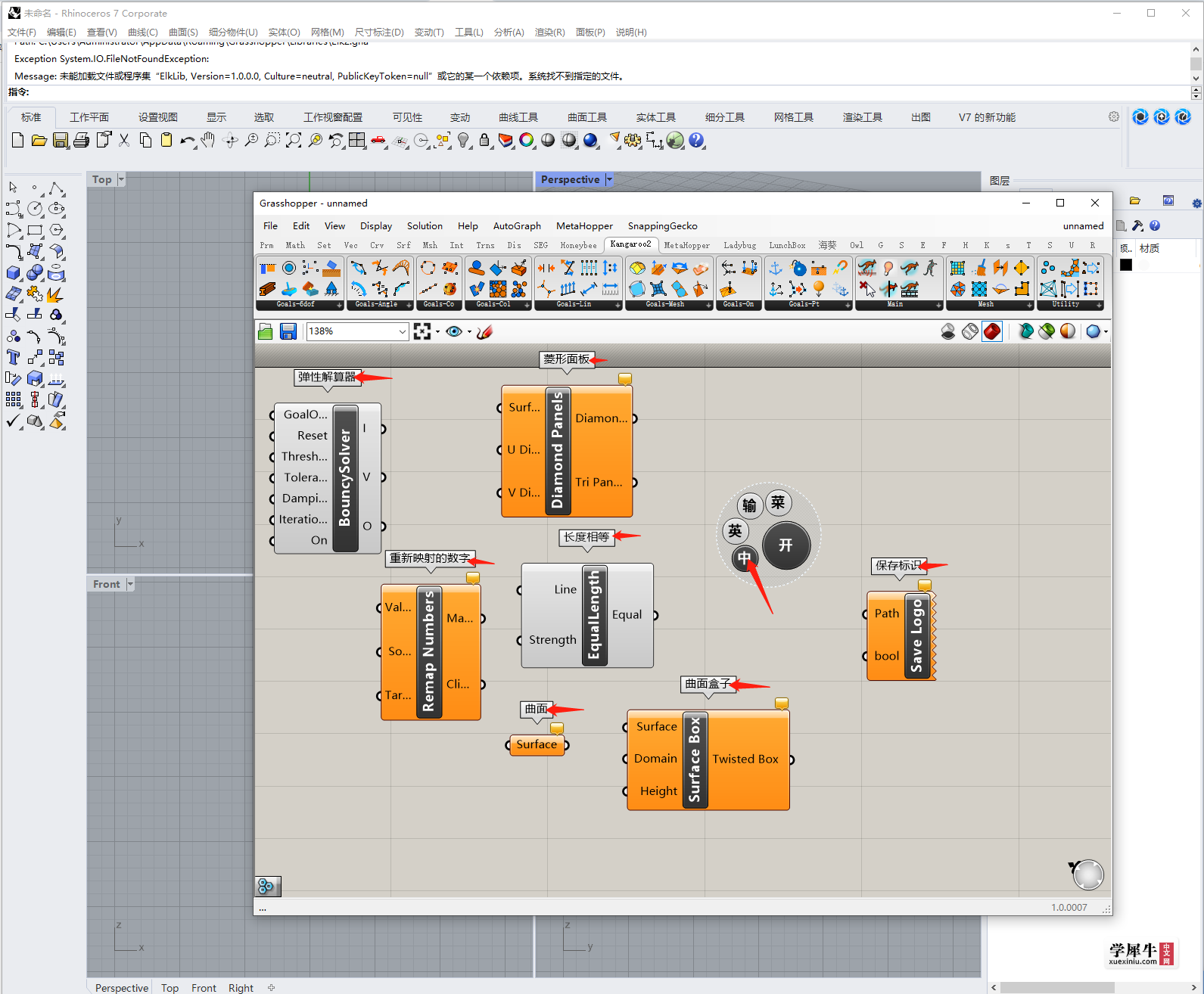Click the Rhino toolbar print icon
The height and width of the screenshot is (994, 1204).
click(x=81, y=140)
